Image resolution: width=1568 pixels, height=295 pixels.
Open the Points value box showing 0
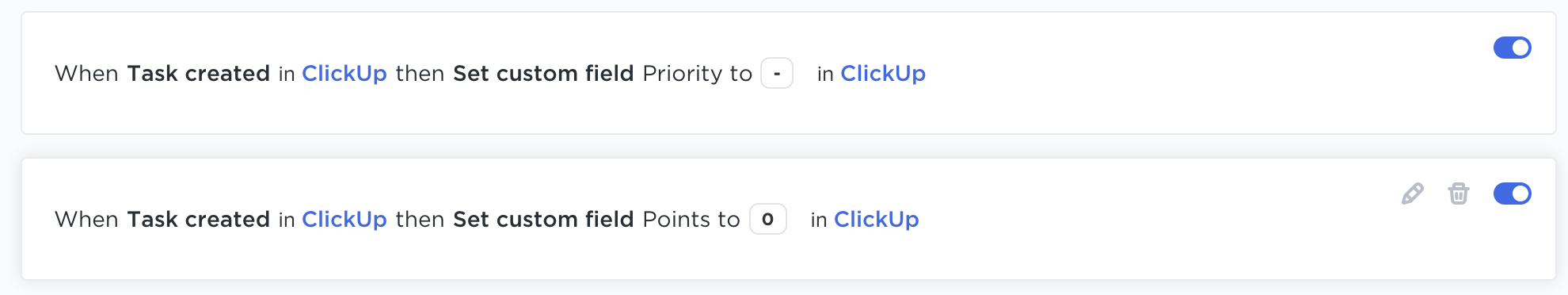tap(767, 219)
